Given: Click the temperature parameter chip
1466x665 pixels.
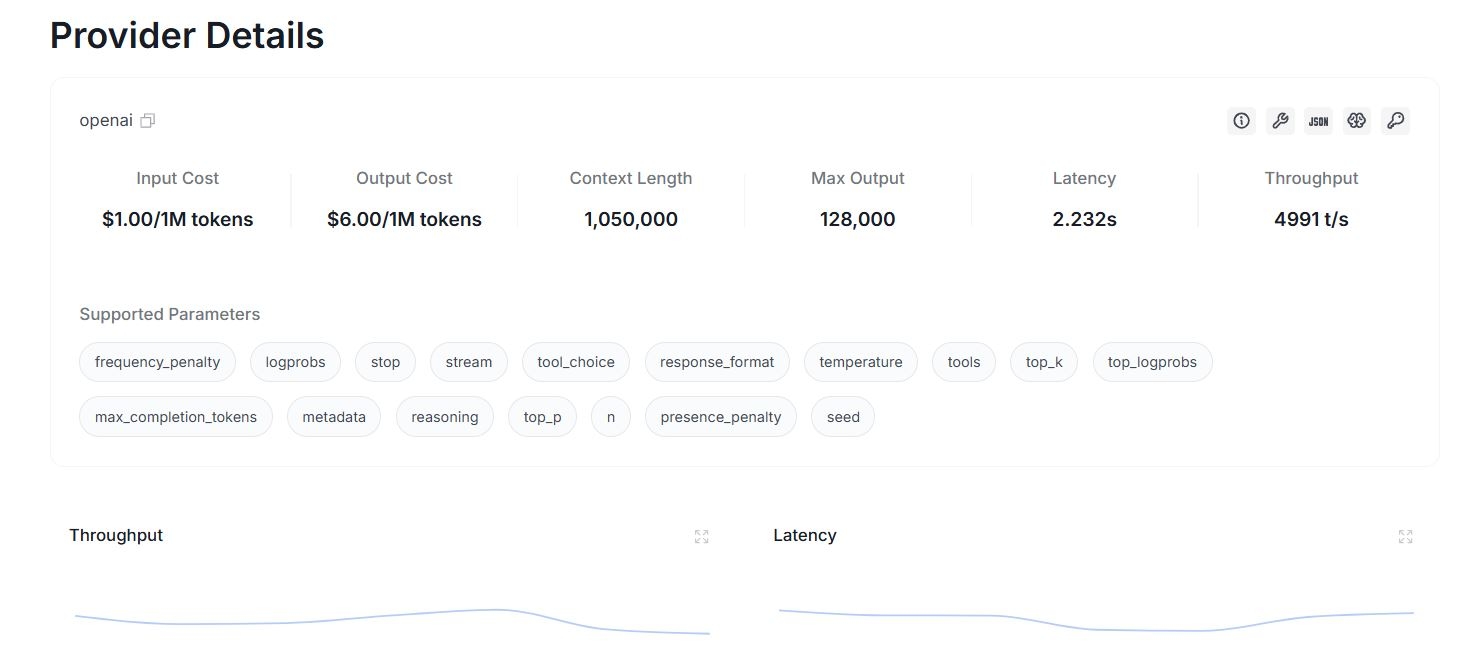Looking at the screenshot, I should [x=861, y=362].
